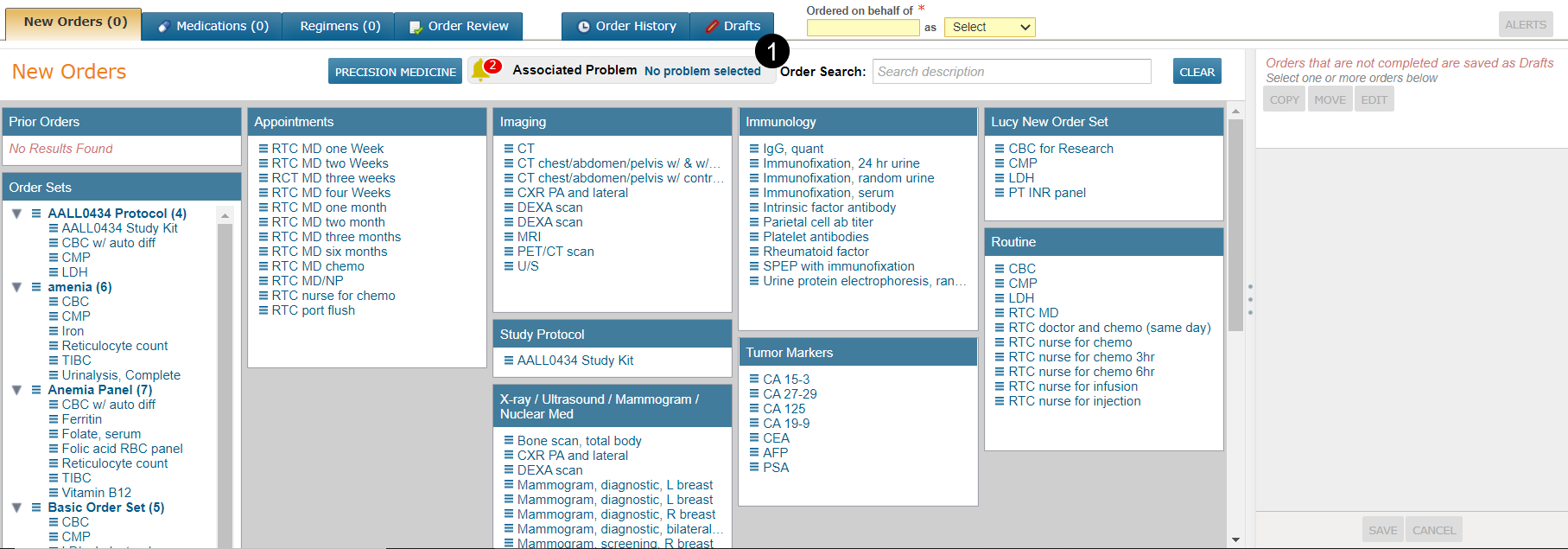
Task: Click the 'No problem selected' link
Action: (x=702, y=71)
